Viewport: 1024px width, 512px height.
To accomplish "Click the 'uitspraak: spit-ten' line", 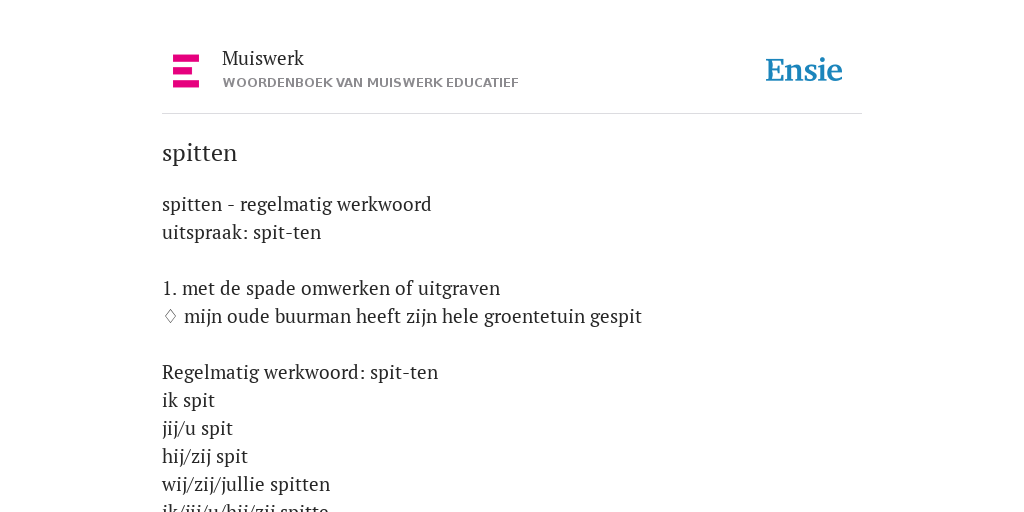I will pyautogui.click(x=242, y=233).
